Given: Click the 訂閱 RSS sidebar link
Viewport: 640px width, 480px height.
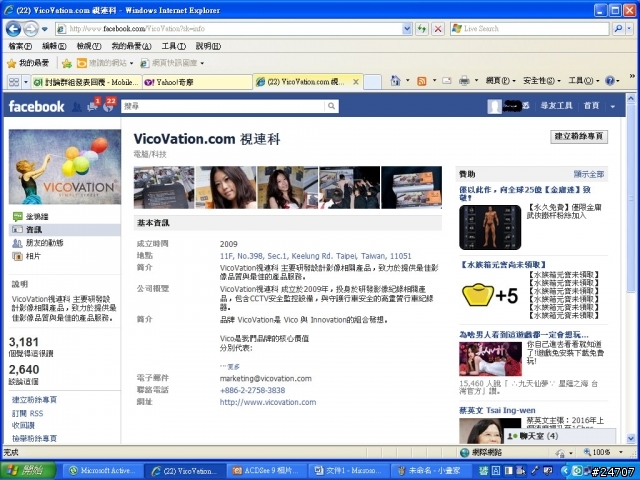Looking at the screenshot, I should pos(27,413).
